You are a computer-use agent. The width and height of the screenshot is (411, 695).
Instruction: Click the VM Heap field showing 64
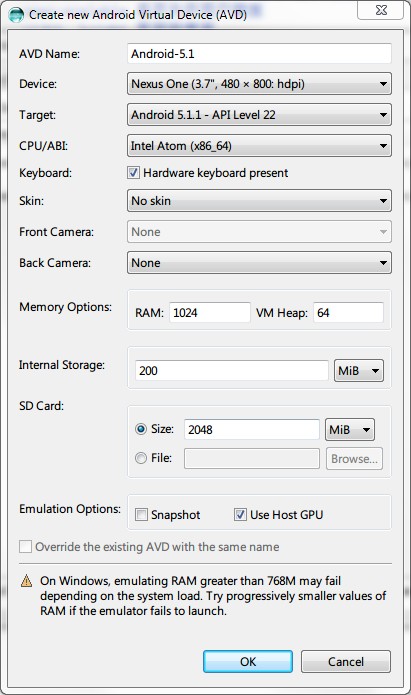[348, 312]
